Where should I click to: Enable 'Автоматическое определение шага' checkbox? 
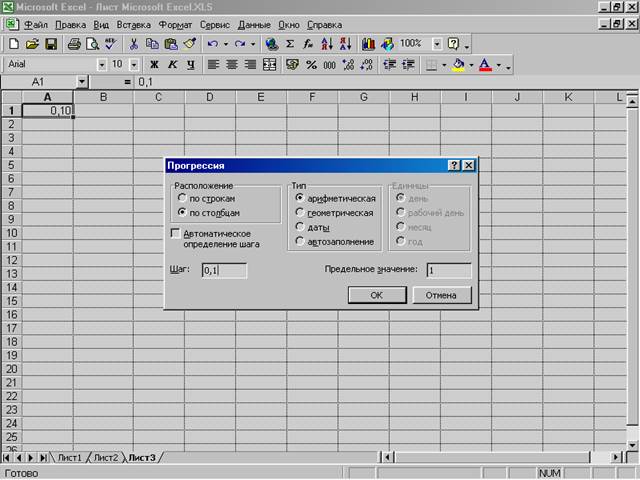click(x=176, y=233)
